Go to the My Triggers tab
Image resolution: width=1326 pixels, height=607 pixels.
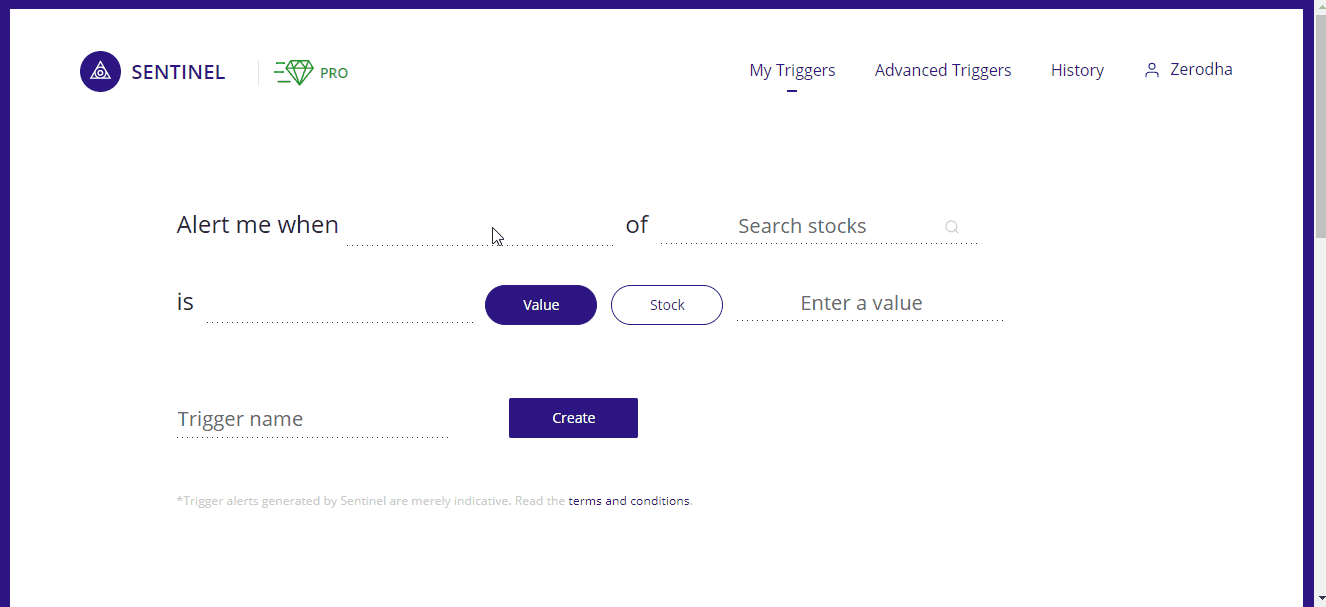[x=792, y=70]
